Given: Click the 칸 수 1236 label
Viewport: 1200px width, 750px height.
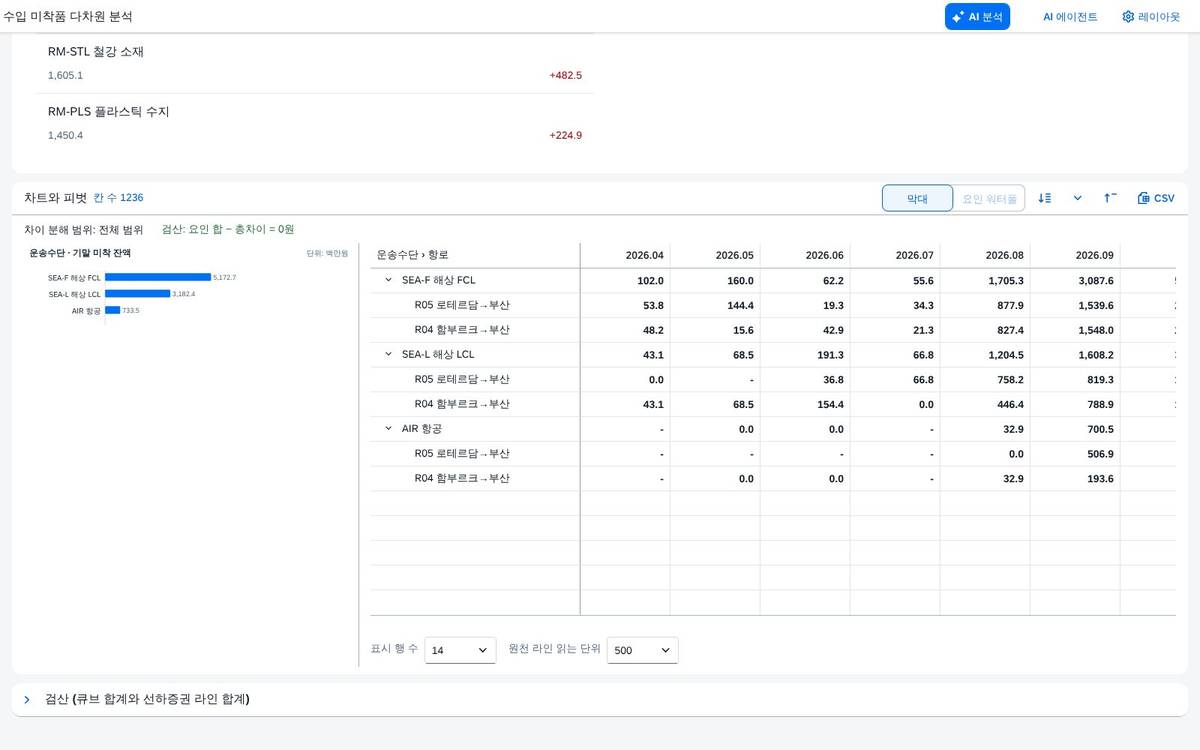Looking at the screenshot, I should tap(118, 198).
